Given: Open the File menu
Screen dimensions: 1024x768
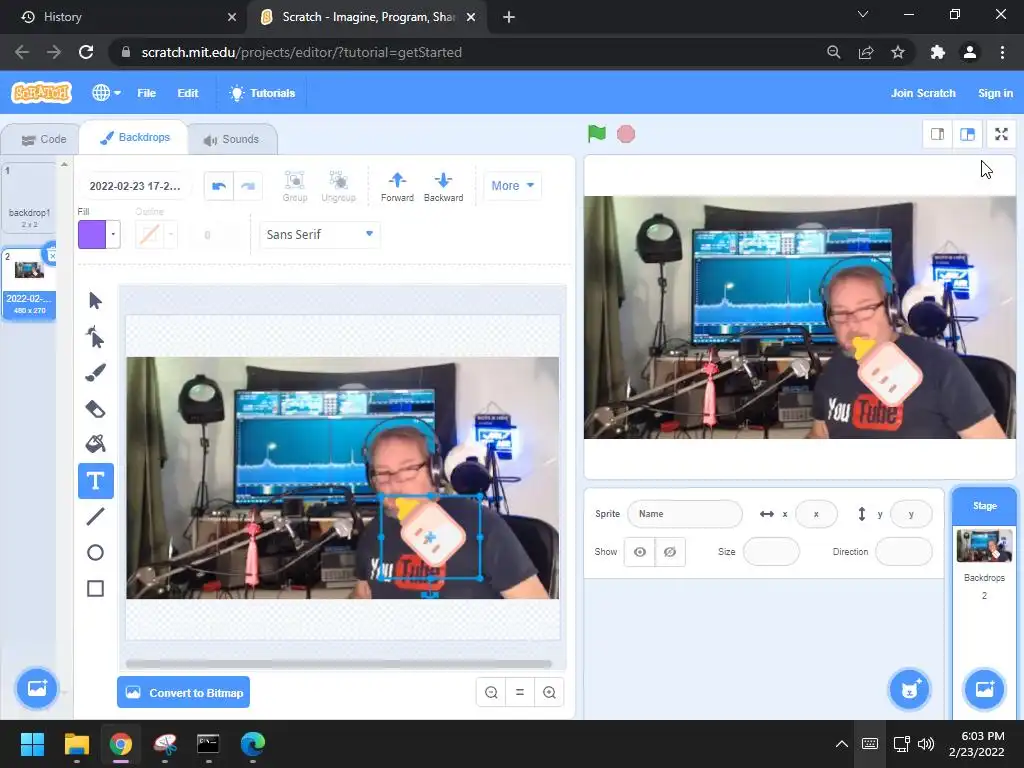Looking at the screenshot, I should tap(146, 93).
